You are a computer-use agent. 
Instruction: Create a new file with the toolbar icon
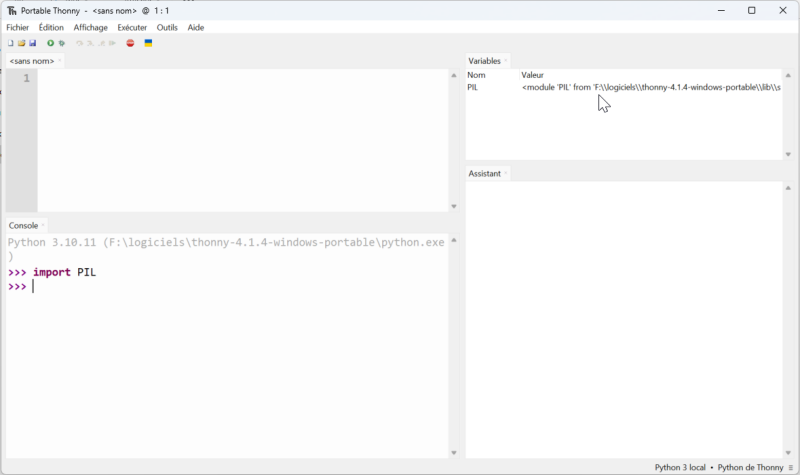pos(11,43)
